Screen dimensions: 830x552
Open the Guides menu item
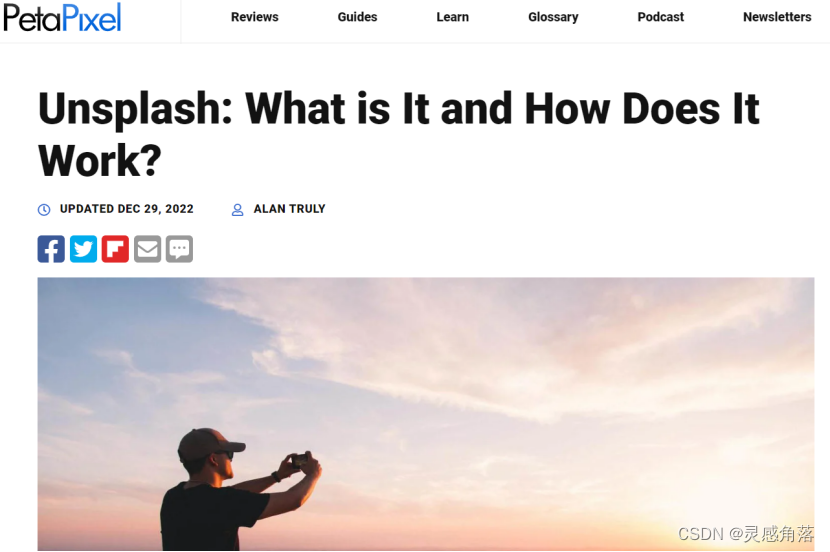[357, 17]
